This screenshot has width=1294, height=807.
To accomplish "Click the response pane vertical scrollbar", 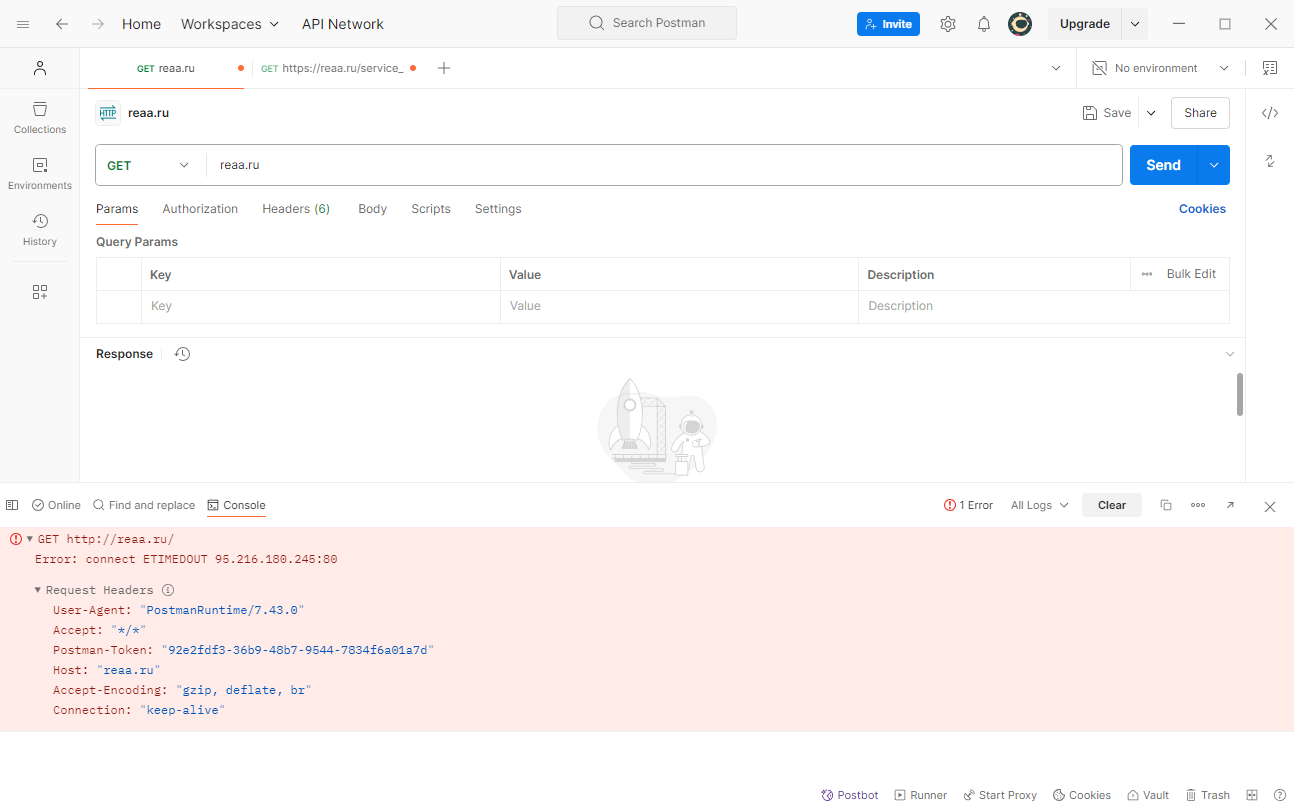I will [x=1240, y=394].
